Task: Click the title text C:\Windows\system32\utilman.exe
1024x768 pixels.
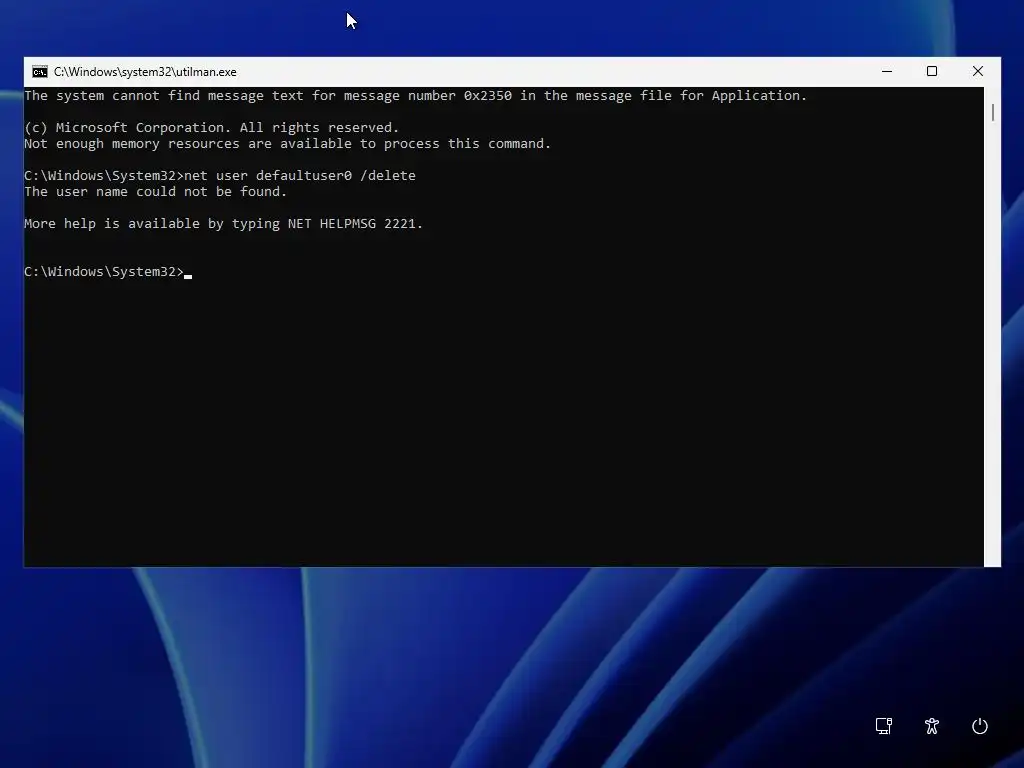Action: pyautogui.click(x=145, y=72)
